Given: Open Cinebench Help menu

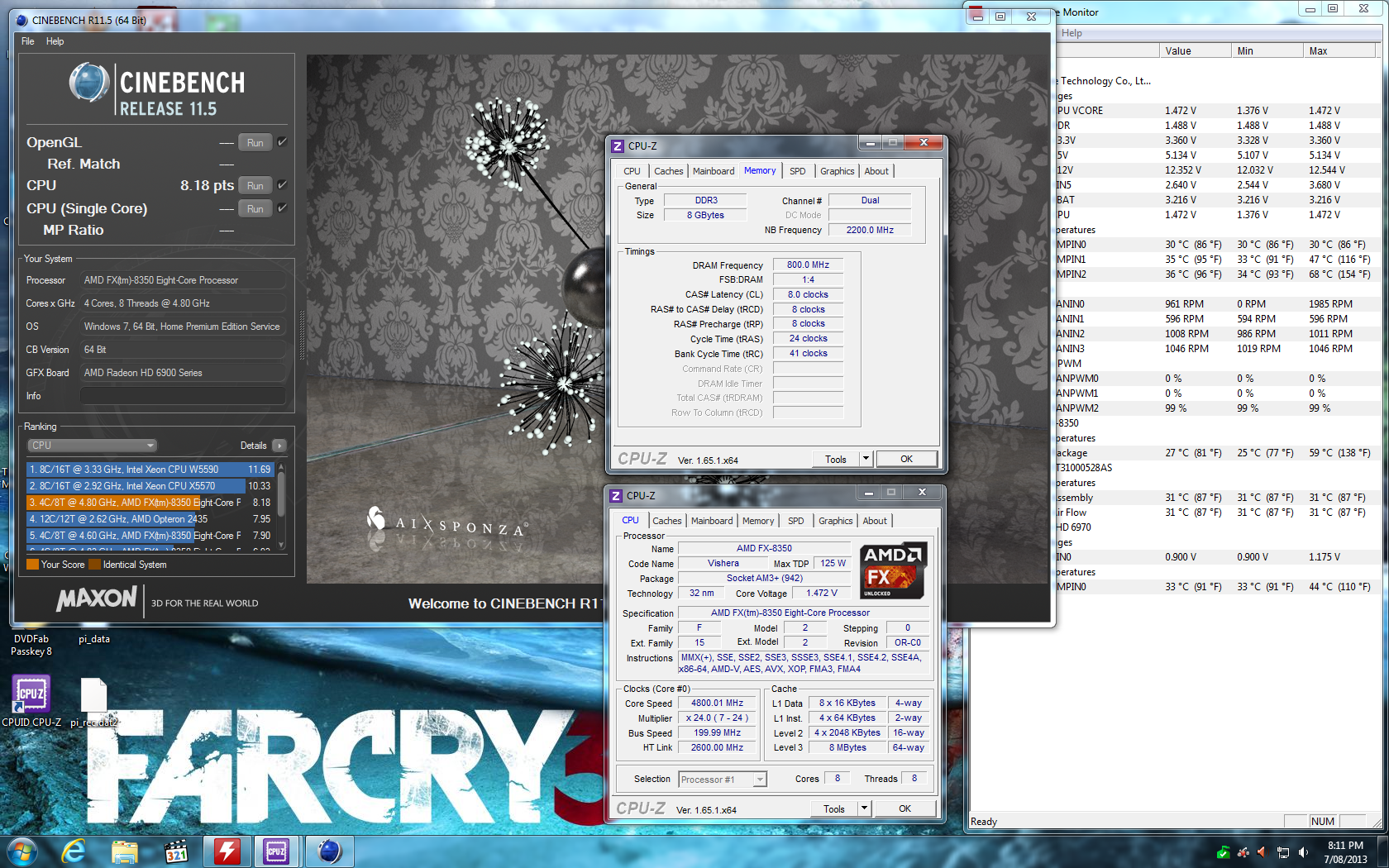Looking at the screenshot, I should click(55, 41).
